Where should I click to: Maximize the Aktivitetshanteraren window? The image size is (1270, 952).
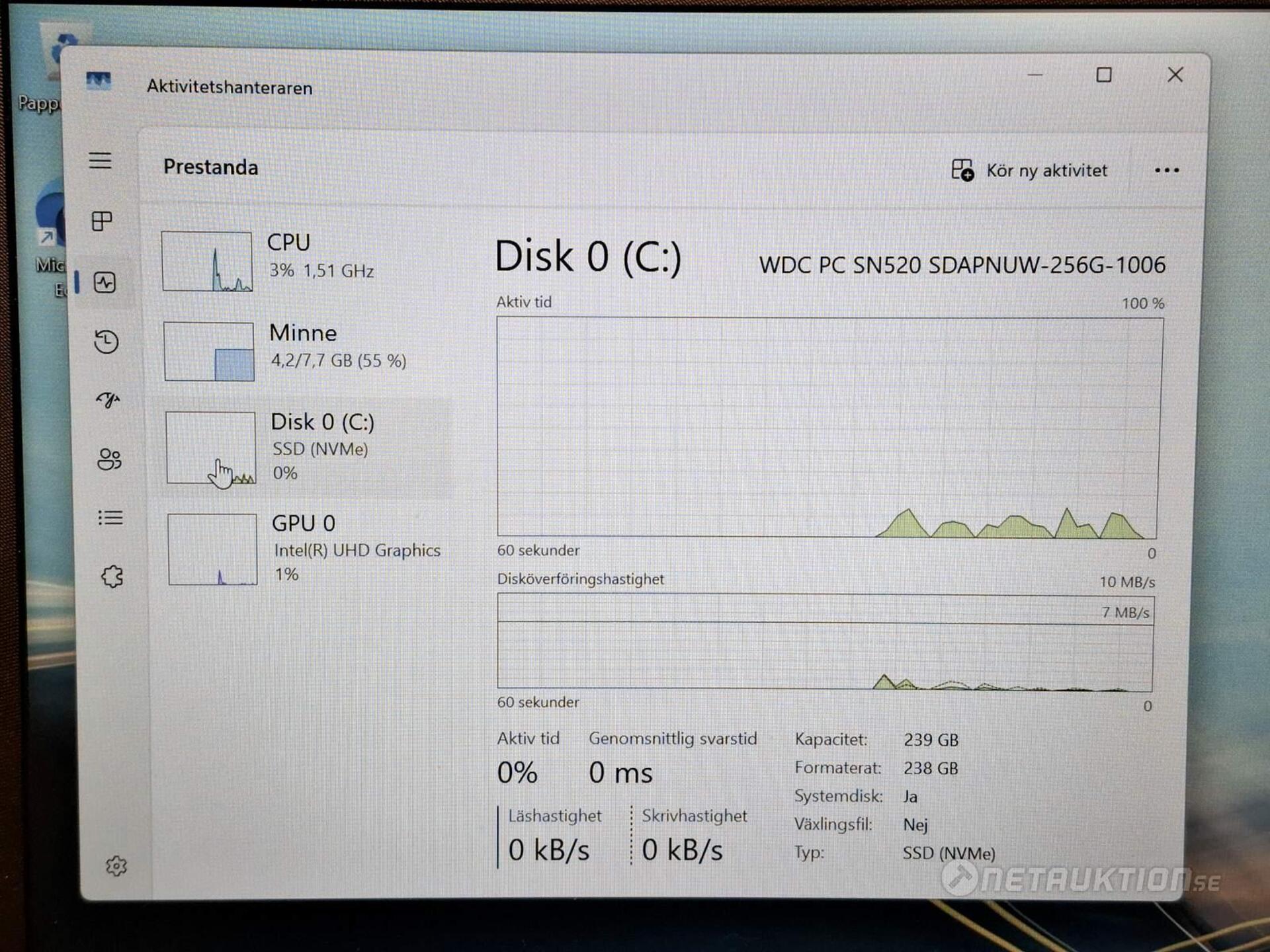click(1103, 75)
